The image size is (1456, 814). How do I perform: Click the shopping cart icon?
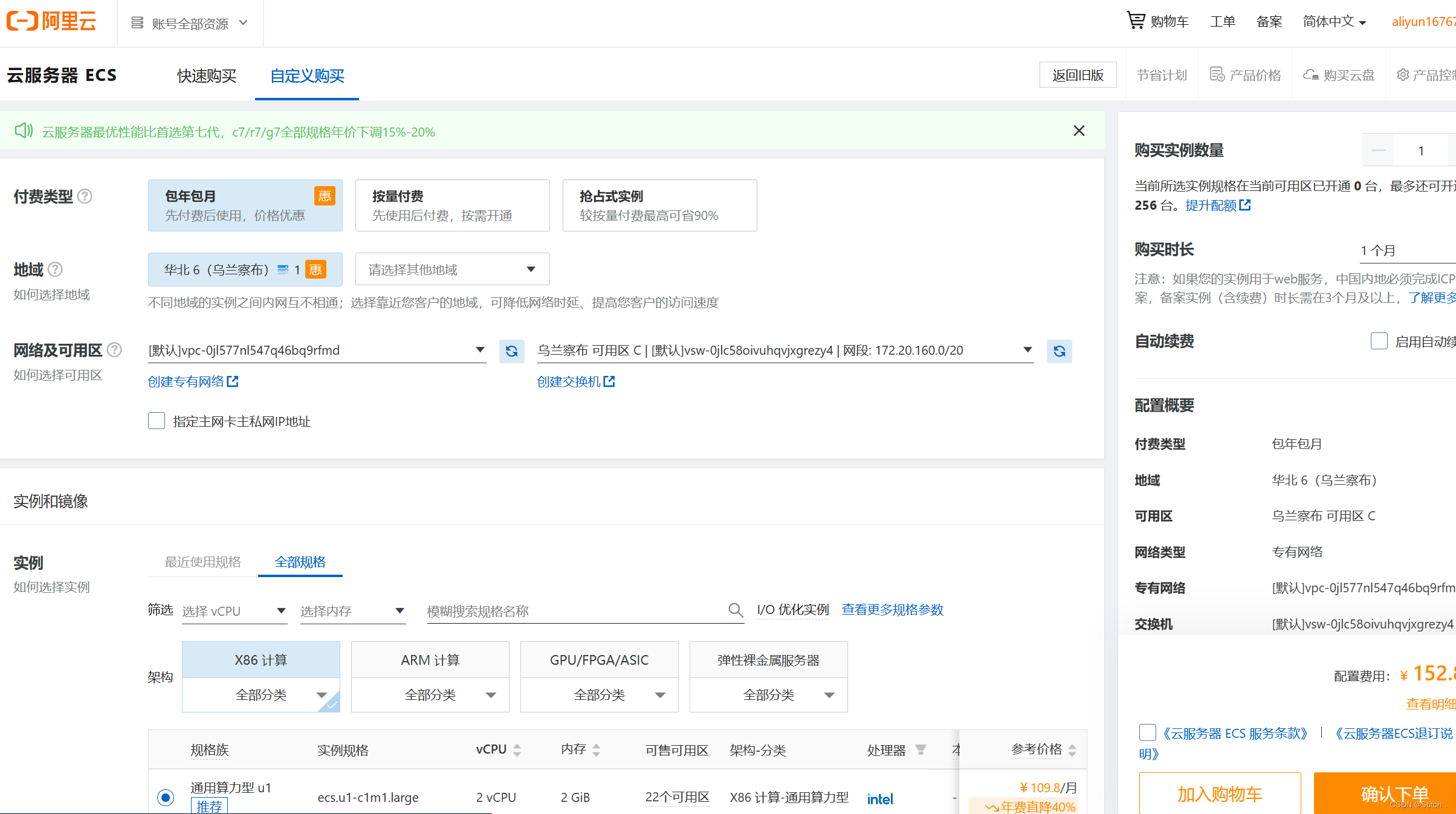coord(1135,21)
